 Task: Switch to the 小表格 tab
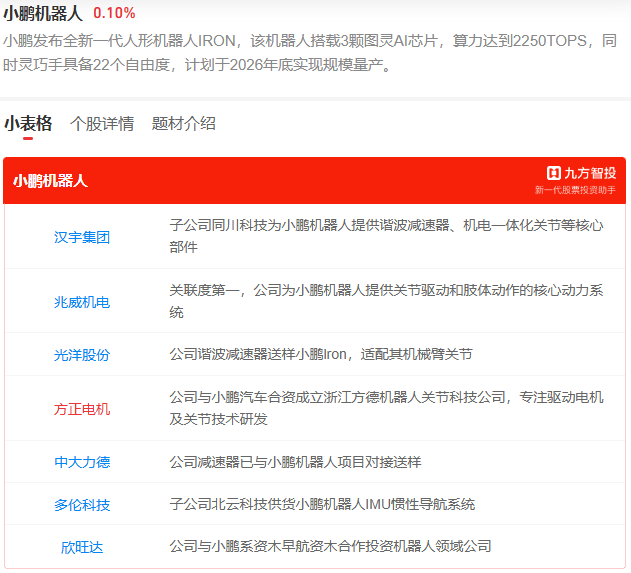pos(28,124)
